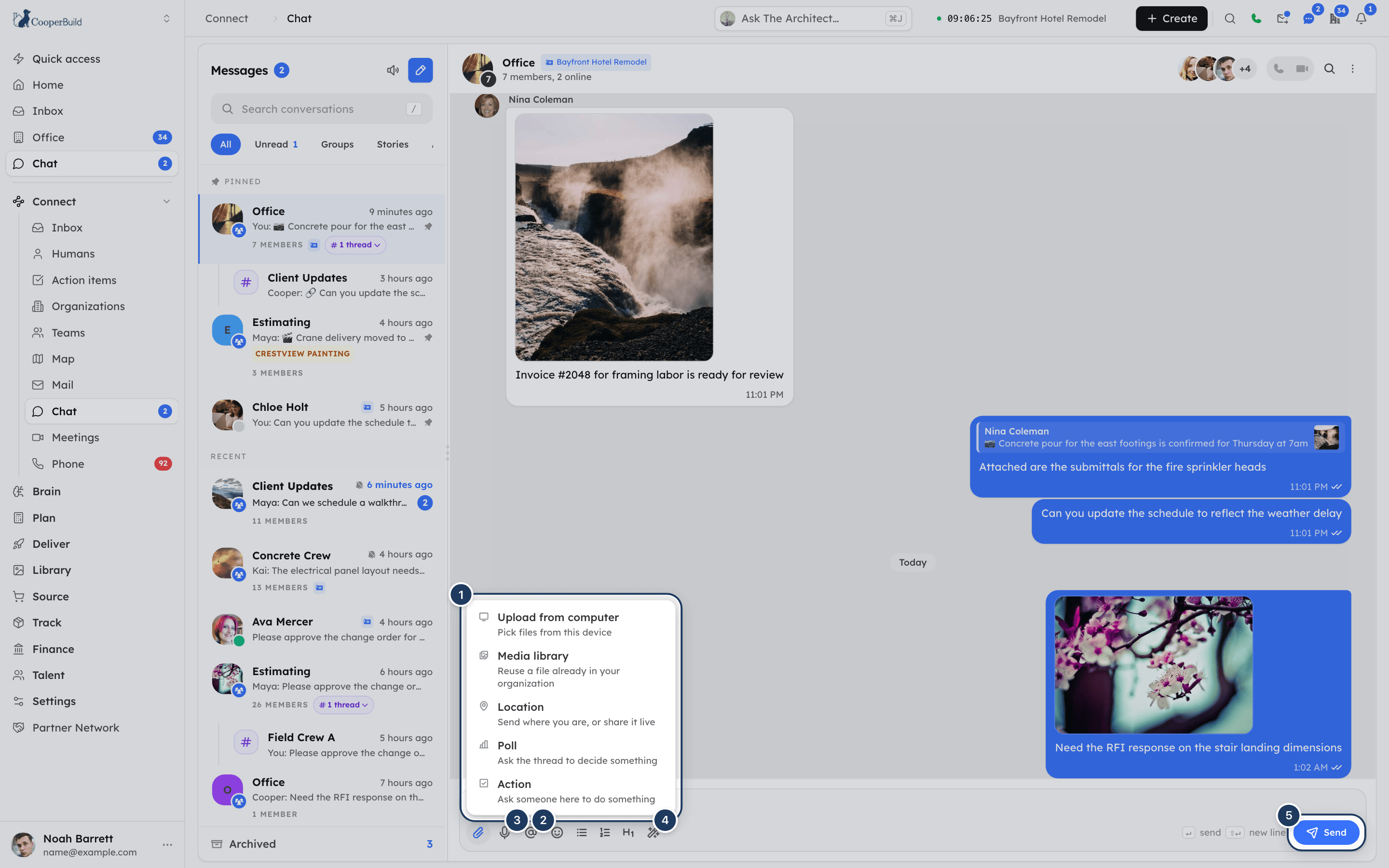Screen dimensions: 1389x868
Task: Click the green phone icon in top bar
Action: pyautogui.click(x=1256, y=18)
